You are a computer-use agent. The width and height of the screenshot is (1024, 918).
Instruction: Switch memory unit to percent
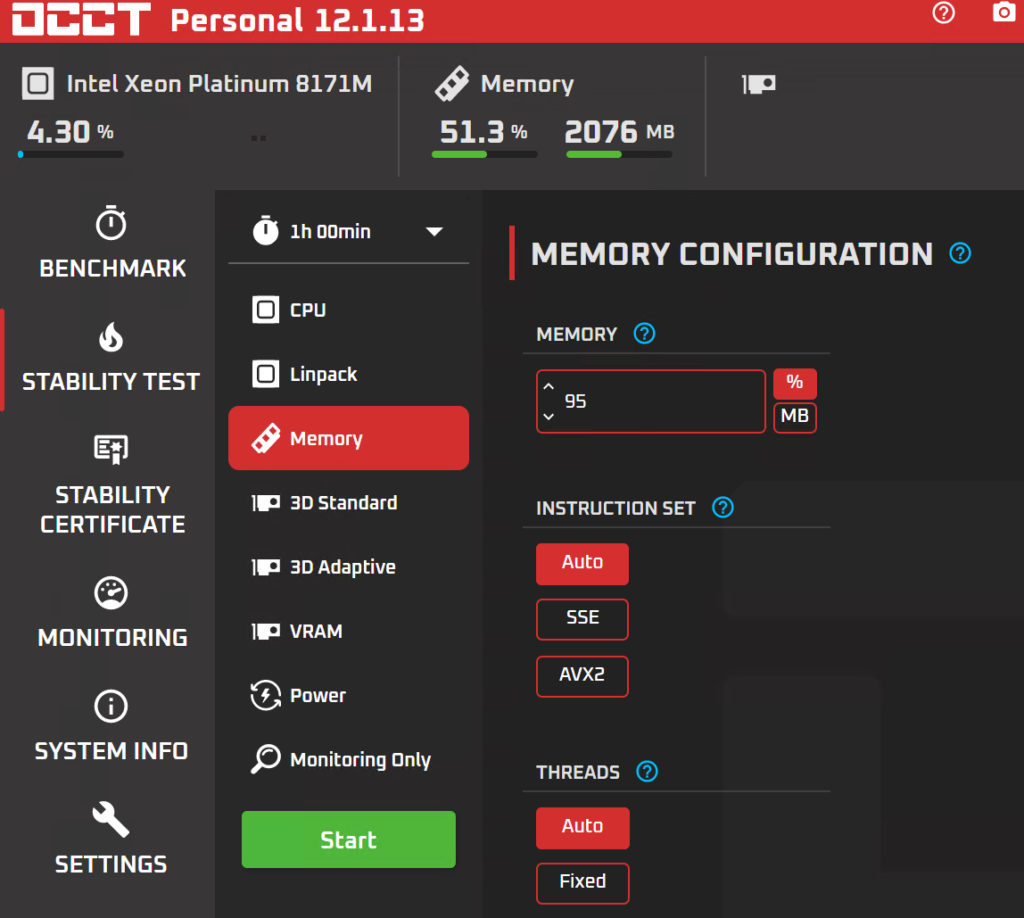tap(795, 383)
